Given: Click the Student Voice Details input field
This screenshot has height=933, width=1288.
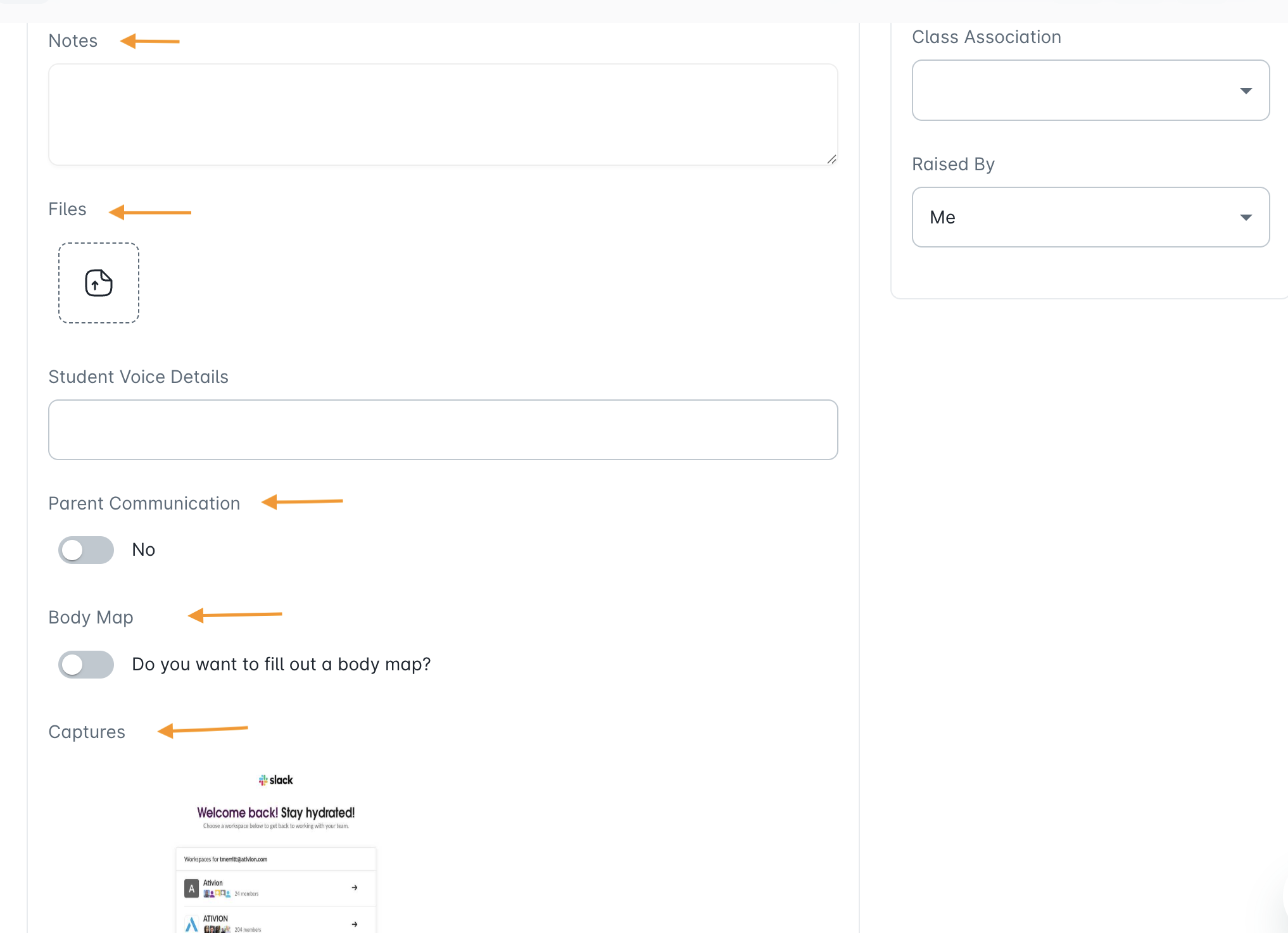Looking at the screenshot, I should pos(443,430).
